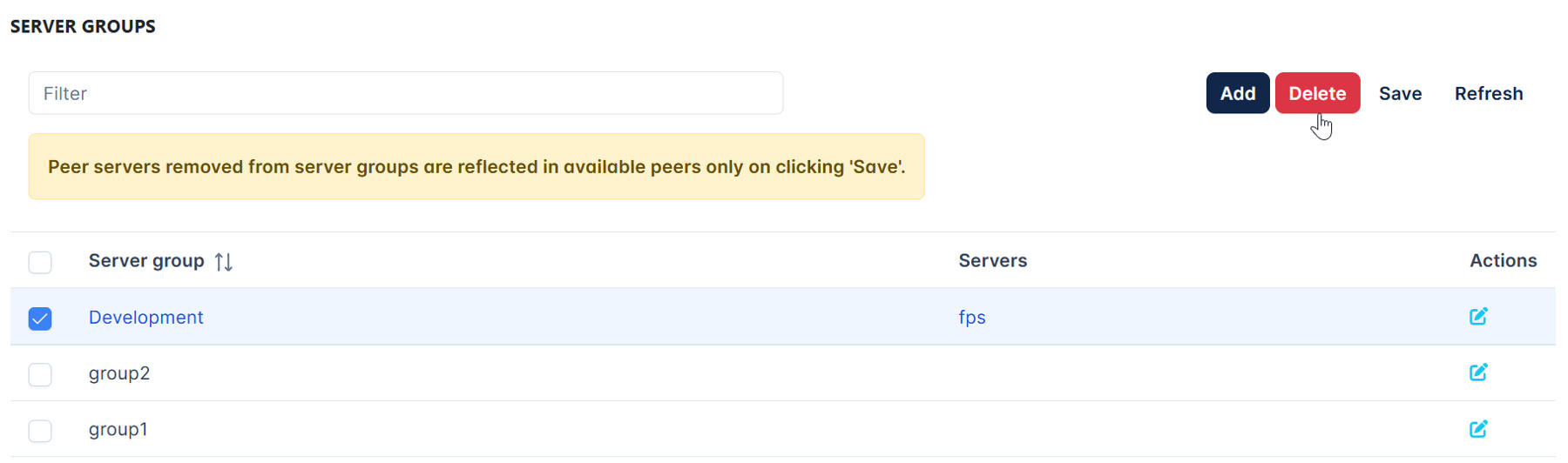Select the group2 row name
Viewport: 1568px width, 463px height.
point(119,373)
